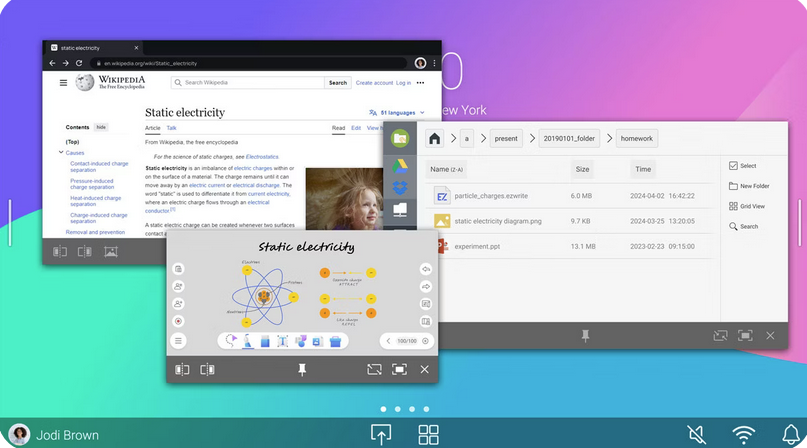
Task: Pick the text box tool on whiteboard
Action: (x=282, y=341)
